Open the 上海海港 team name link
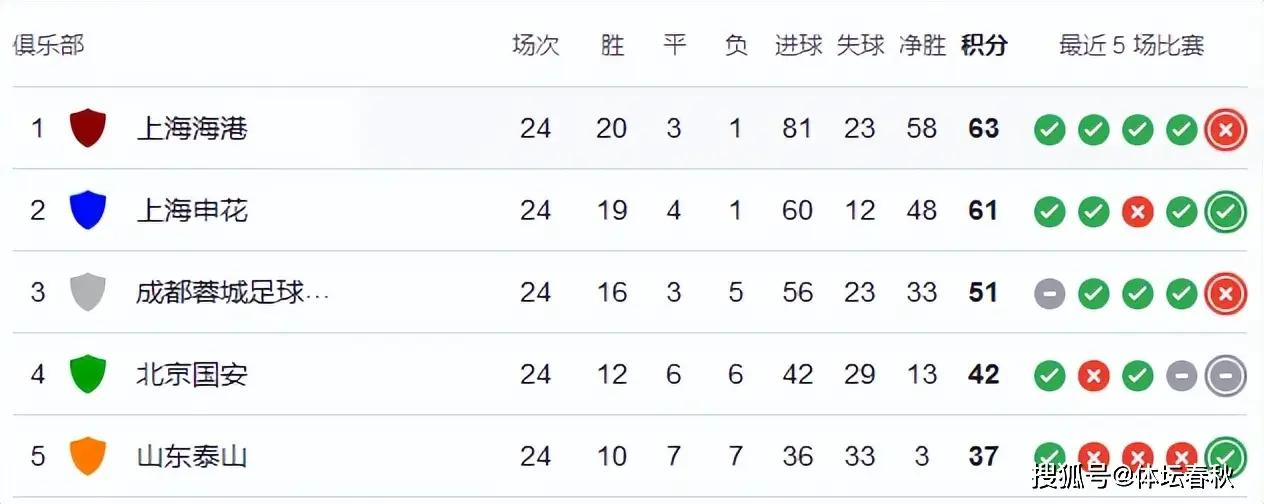This screenshot has width=1264, height=504. (x=191, y=129)
